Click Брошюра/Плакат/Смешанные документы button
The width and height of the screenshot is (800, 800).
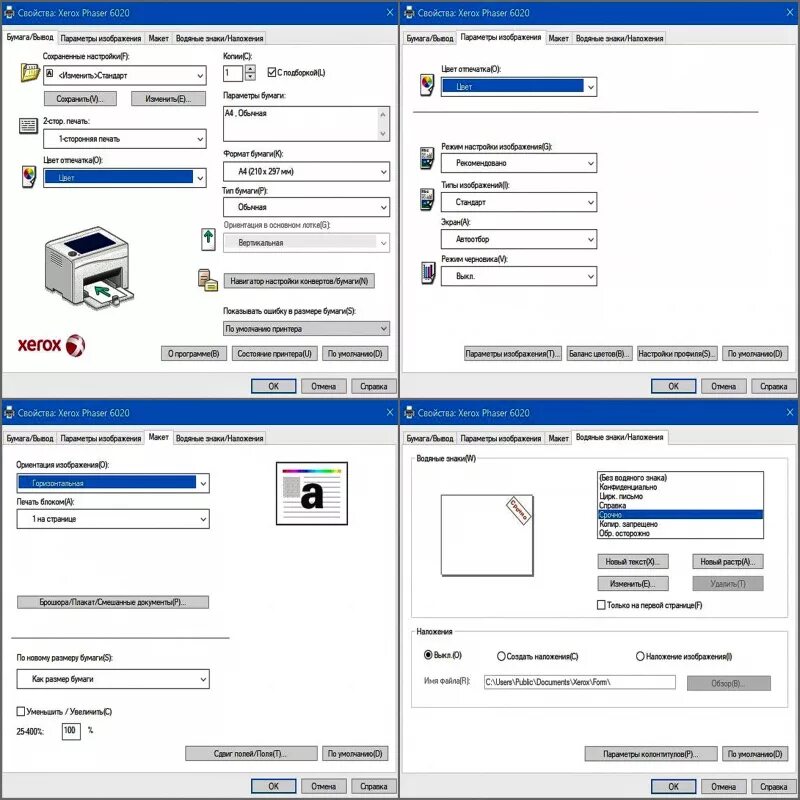(113, 602)
